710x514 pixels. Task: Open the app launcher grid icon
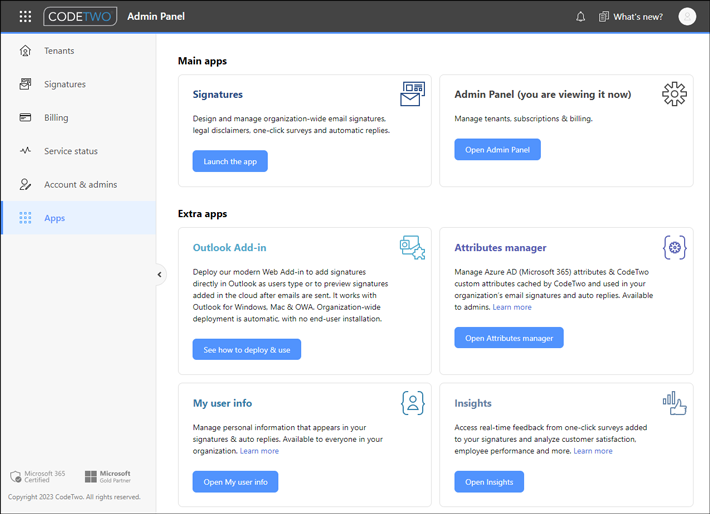tap(25, 17)
